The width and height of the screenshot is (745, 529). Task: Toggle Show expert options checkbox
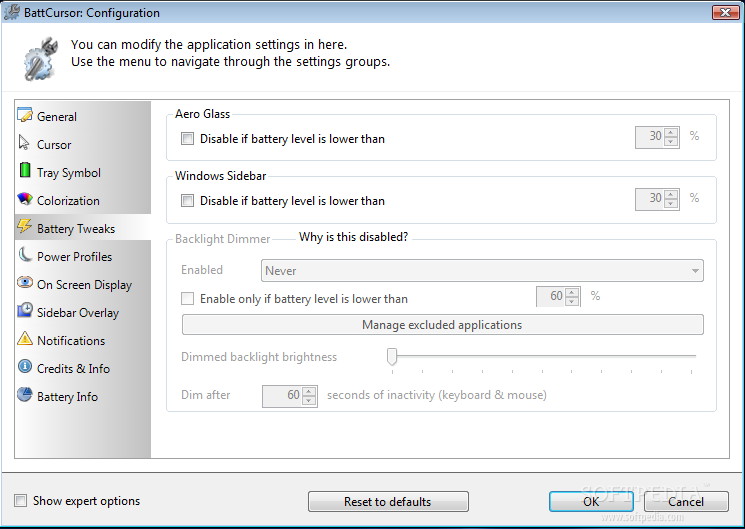coord(20,500)
